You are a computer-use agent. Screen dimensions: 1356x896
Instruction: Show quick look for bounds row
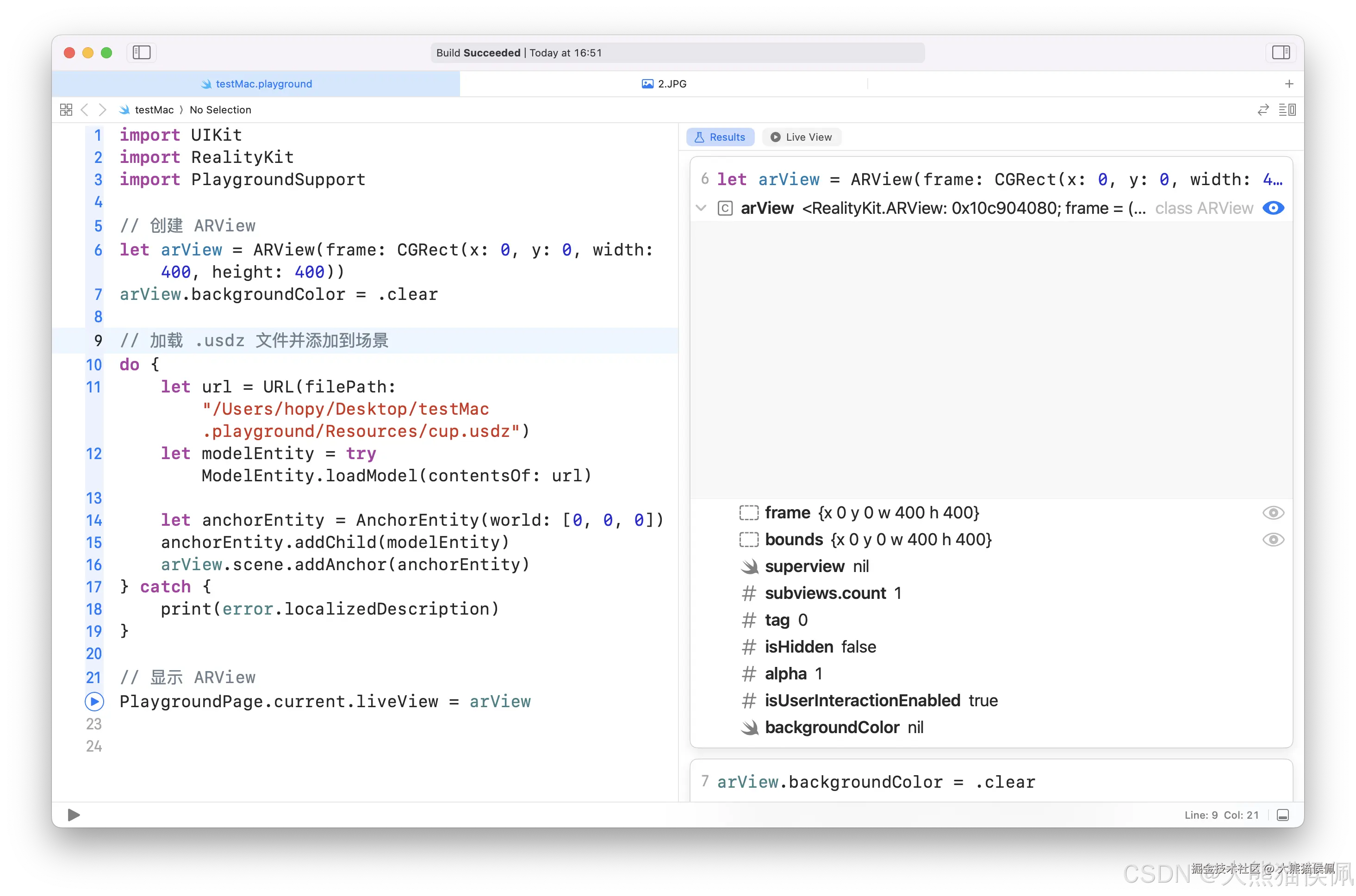coord(1273,540)
